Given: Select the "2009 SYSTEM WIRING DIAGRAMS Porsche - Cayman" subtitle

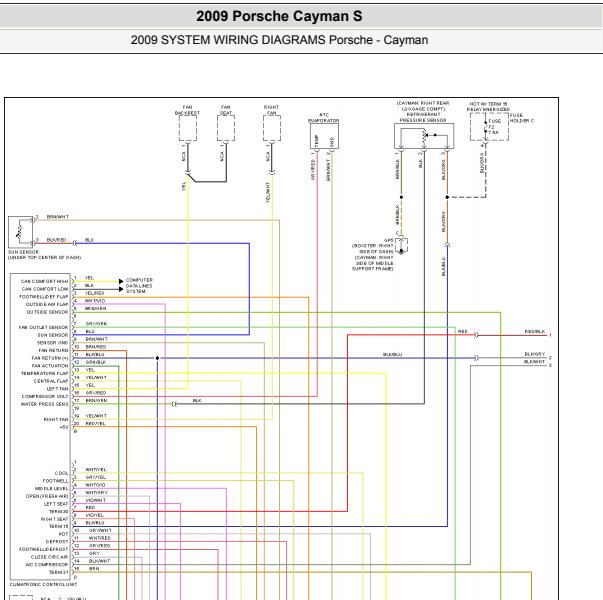Looking at the screenshot, I should pyautogui.click(x=279, y=40).
